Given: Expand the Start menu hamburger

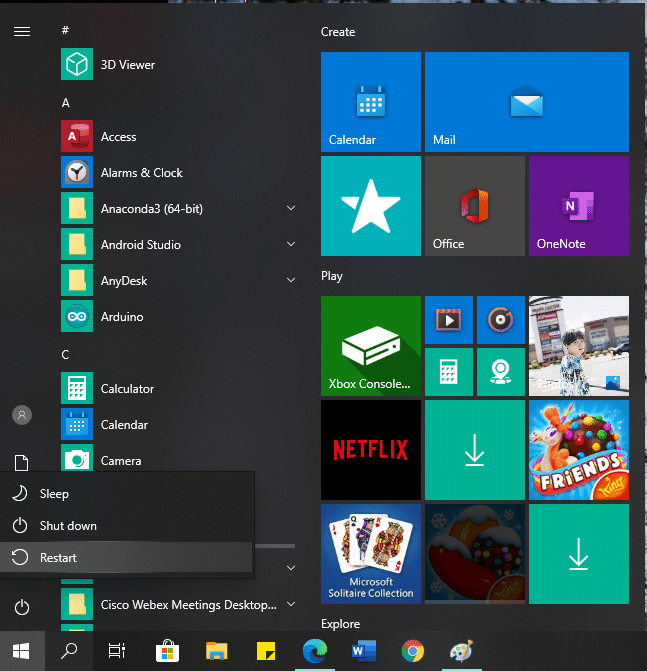Looking at the screenshot, I should pos(22,31).
